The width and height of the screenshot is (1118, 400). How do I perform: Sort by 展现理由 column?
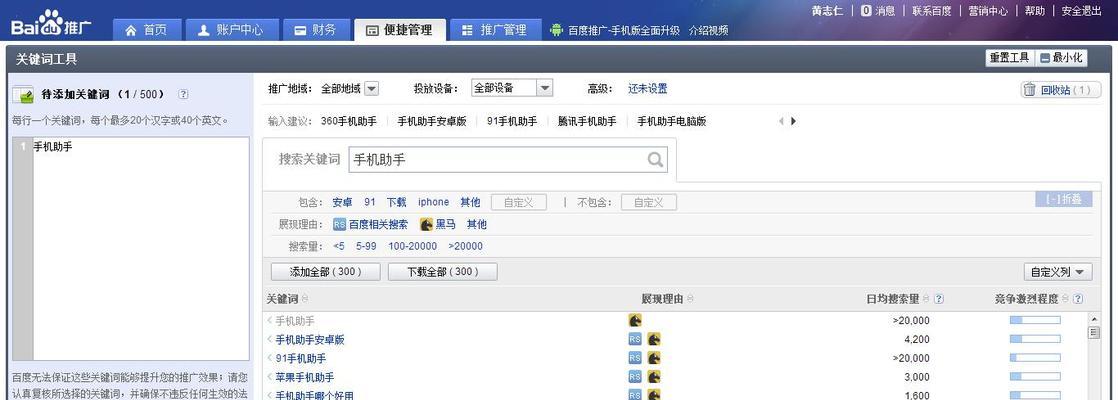[x=667, y=299]
